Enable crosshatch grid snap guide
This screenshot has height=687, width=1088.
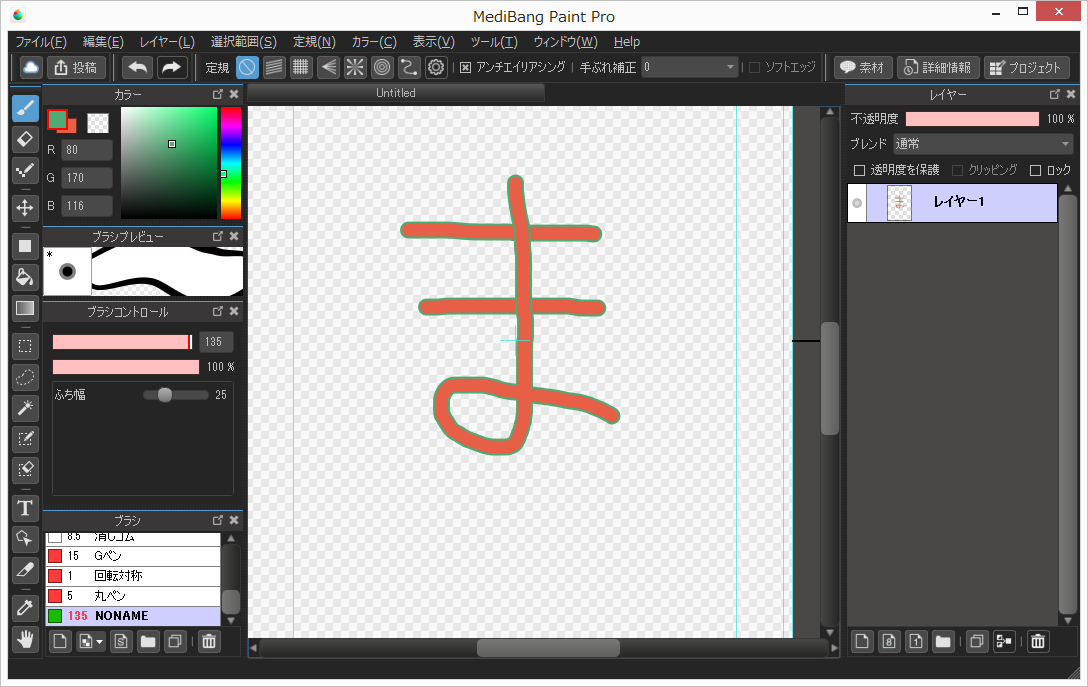(300, 67)
